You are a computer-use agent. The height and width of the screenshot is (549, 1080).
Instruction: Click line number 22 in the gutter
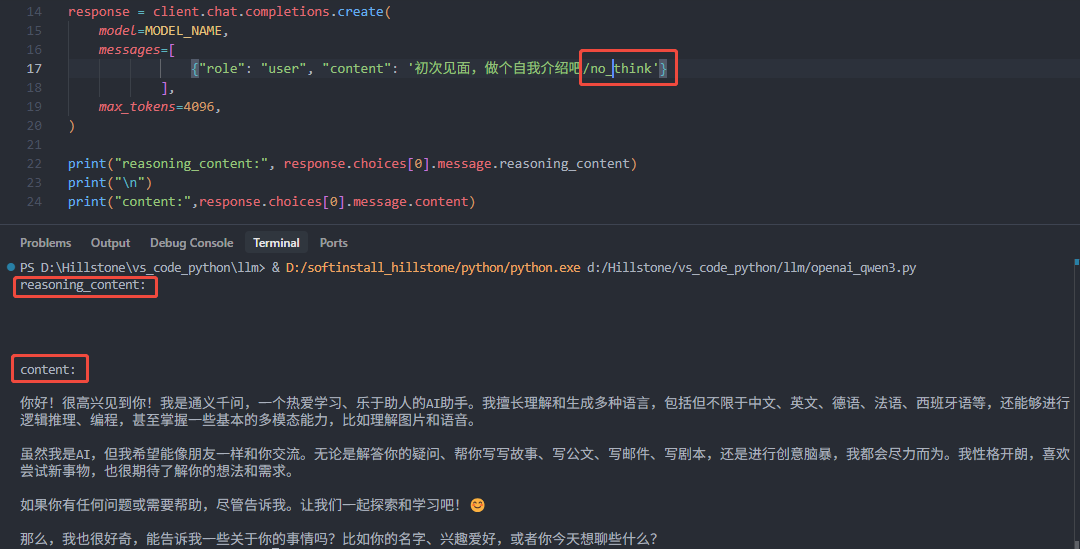tap(34, 163)
